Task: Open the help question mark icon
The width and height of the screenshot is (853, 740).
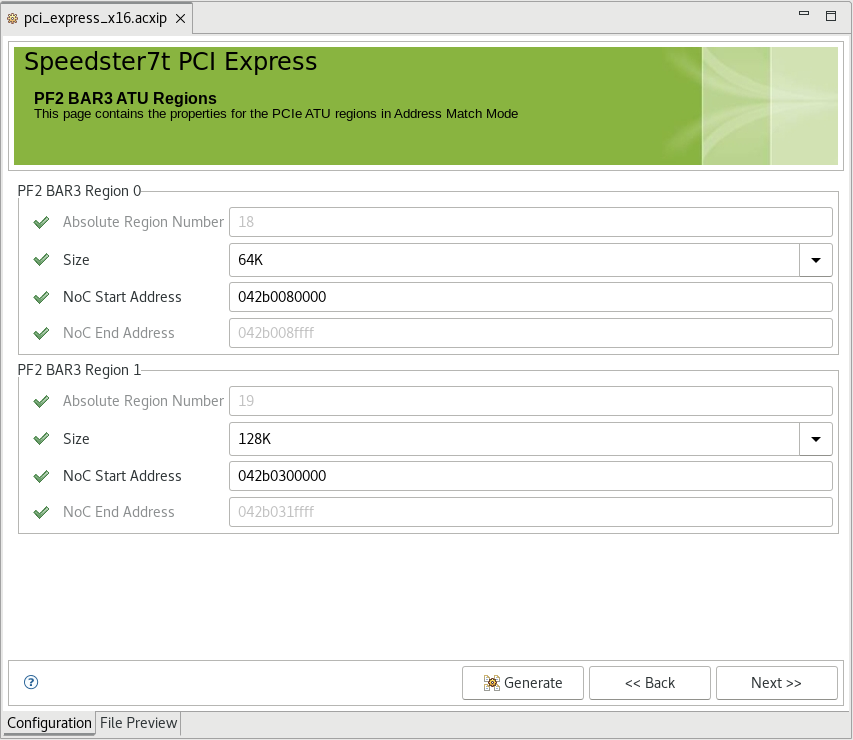Action: click(30, 682)
